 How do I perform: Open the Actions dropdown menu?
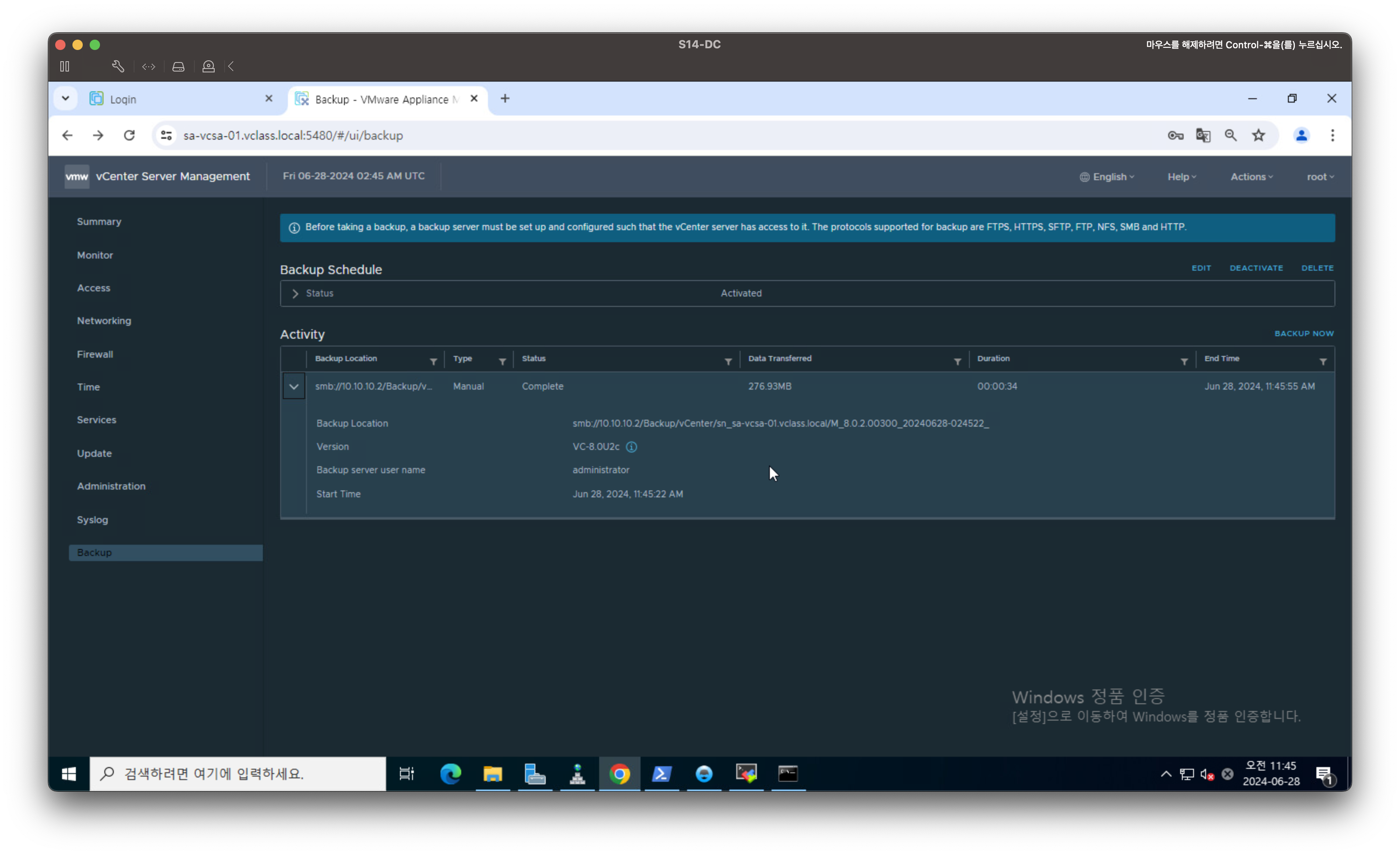coord(1251,177)
